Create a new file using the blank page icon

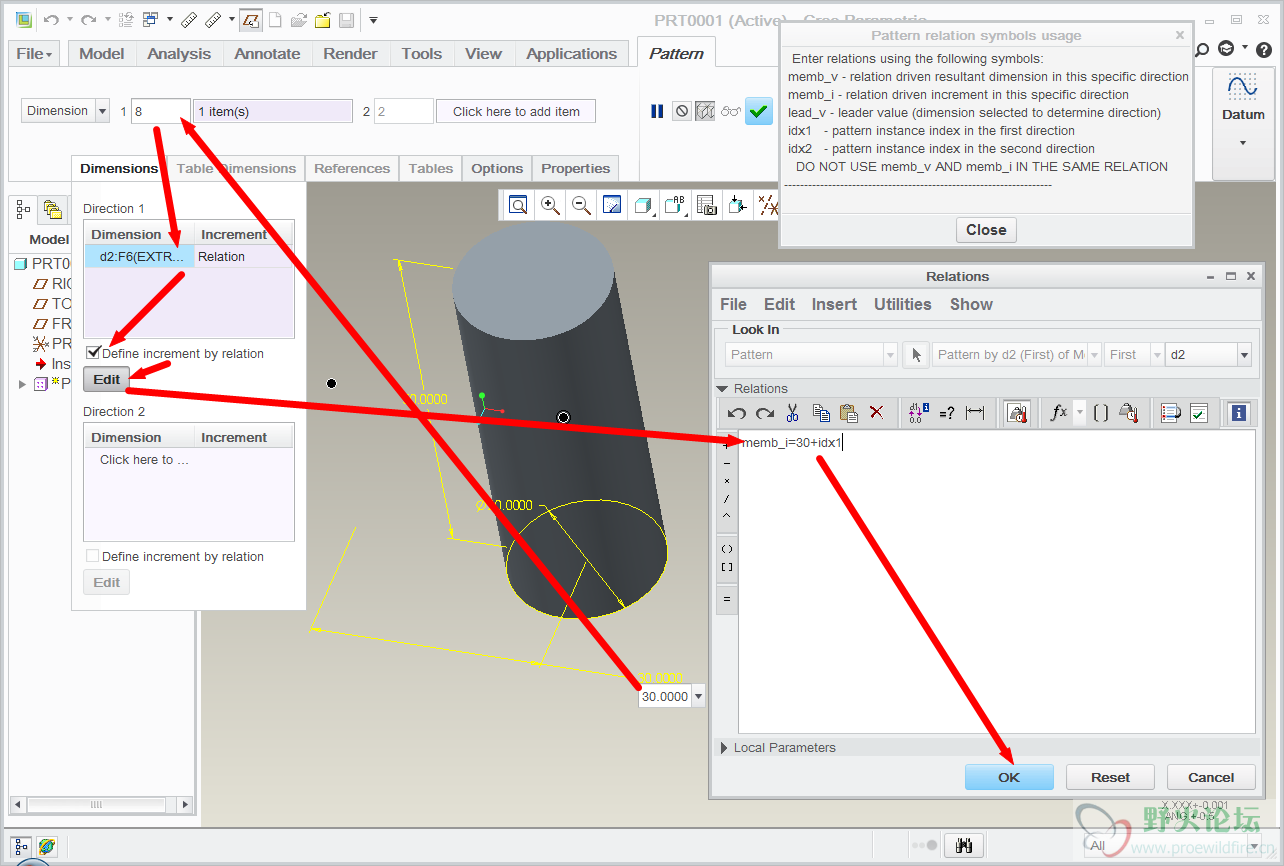tap(275, 20)
